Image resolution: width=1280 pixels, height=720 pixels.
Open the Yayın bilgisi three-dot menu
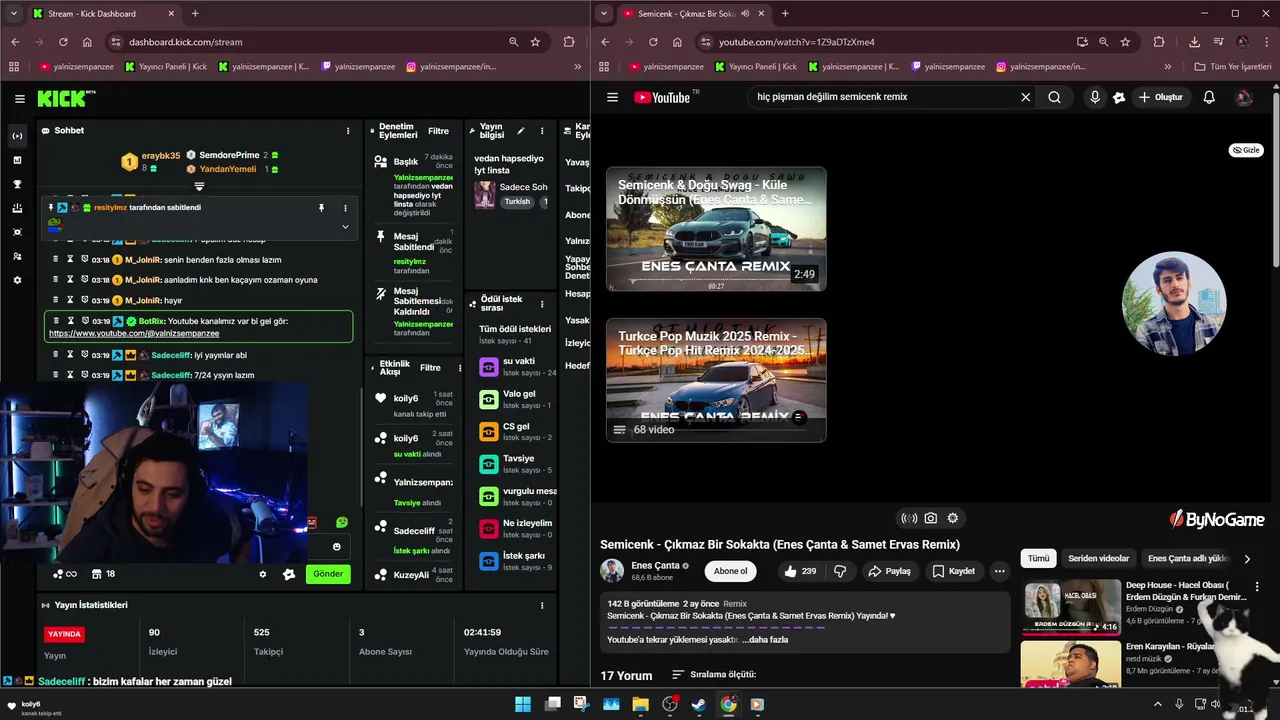tap(542, 131)
